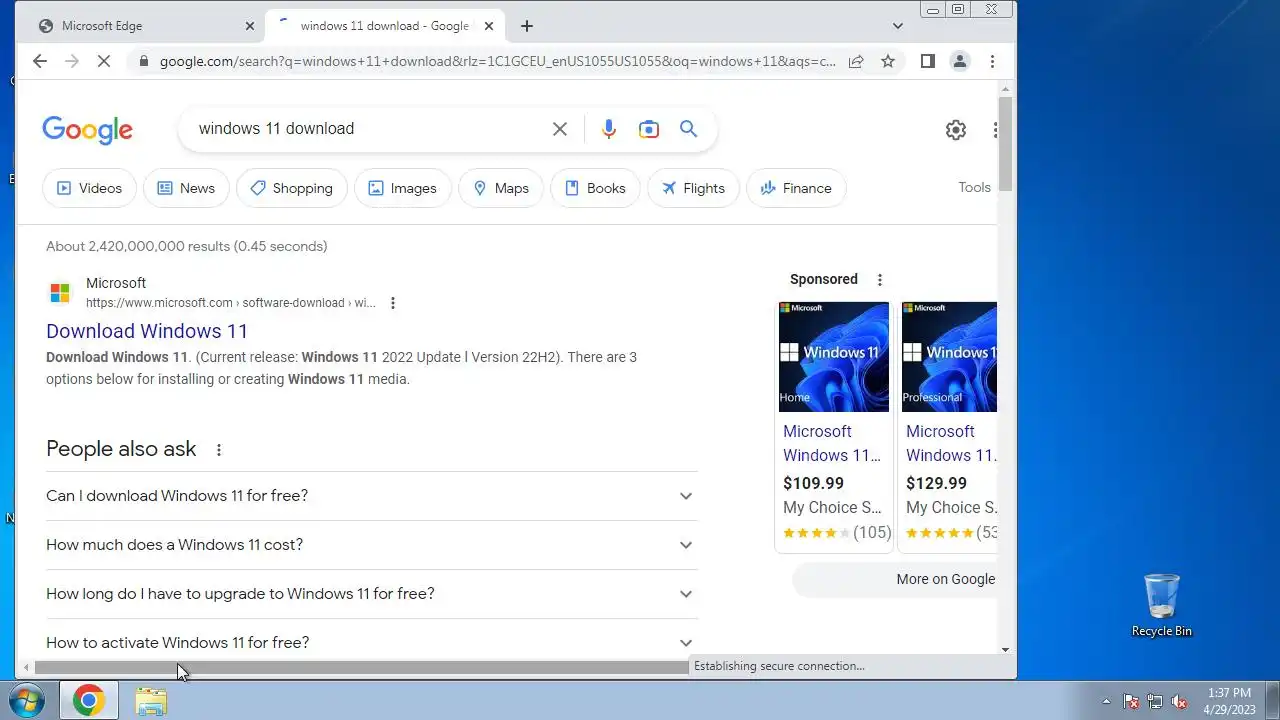Open the Microsoft result options menu

(x=393, y=303)
